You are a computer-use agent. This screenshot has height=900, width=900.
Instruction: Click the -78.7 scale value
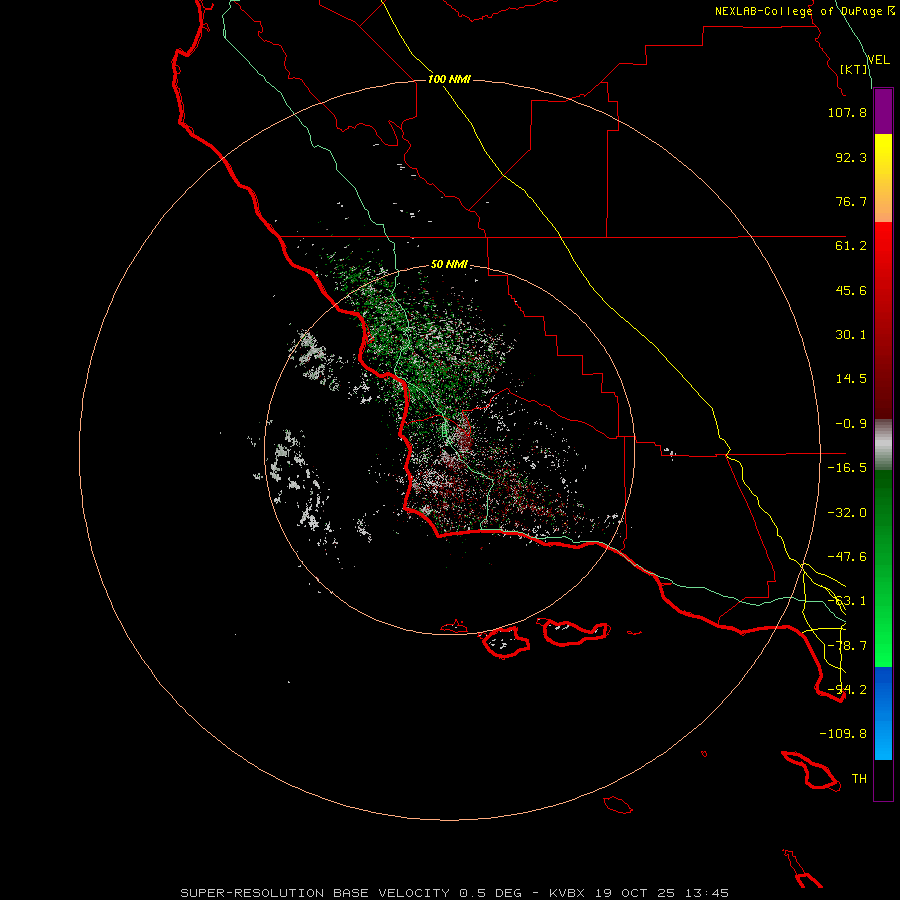point(847,646)
